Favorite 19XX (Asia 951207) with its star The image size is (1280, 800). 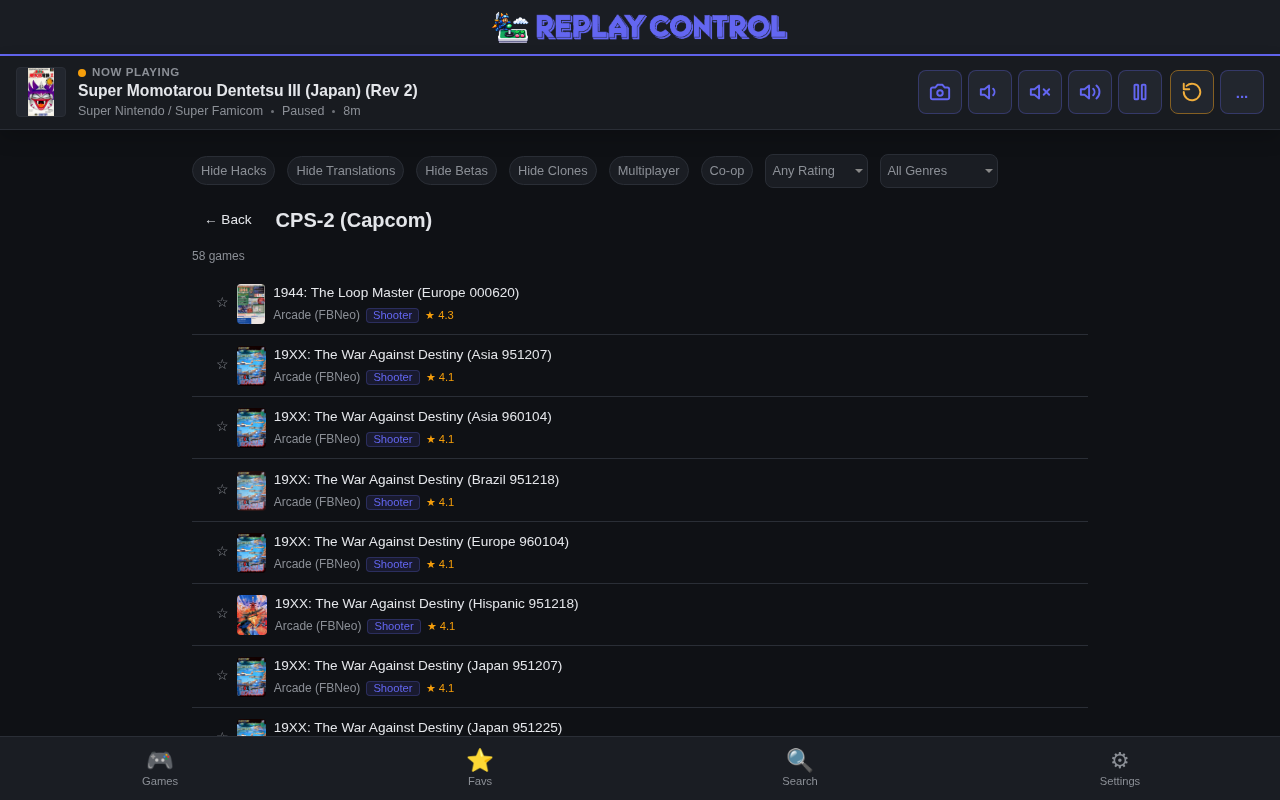[222, 365]
